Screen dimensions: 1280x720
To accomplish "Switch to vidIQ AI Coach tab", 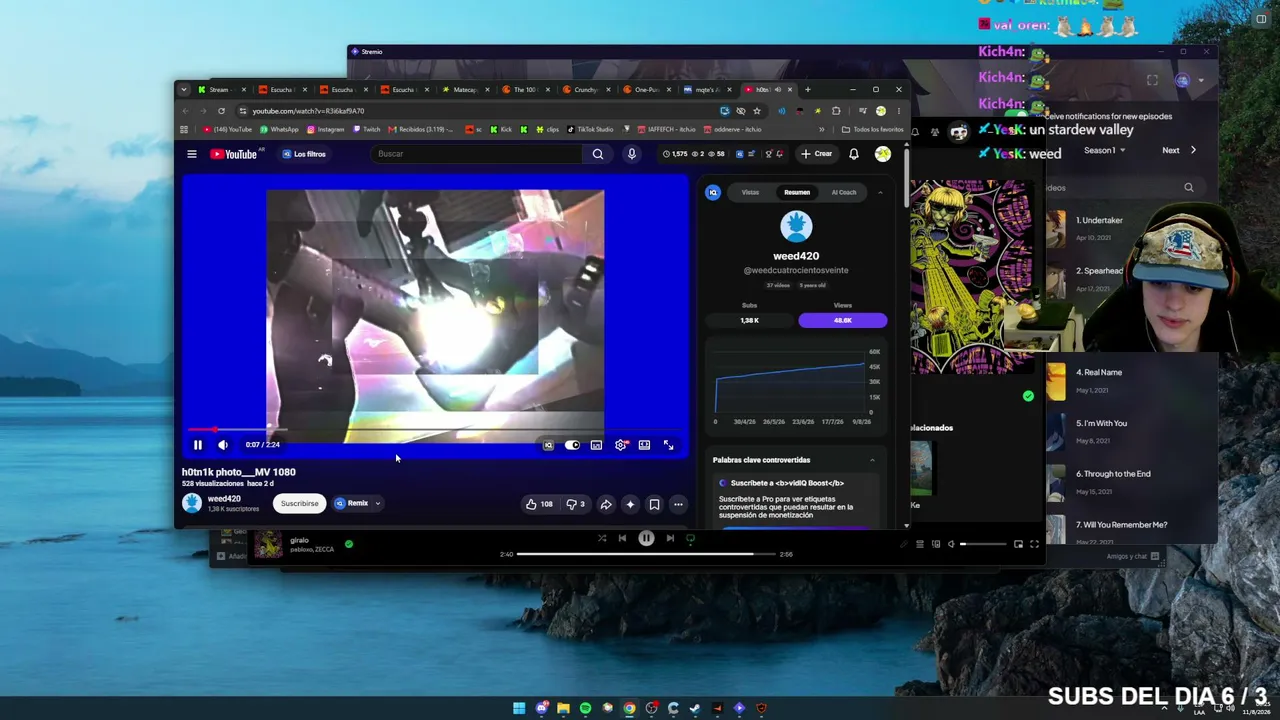I will (x=844, y=192).
